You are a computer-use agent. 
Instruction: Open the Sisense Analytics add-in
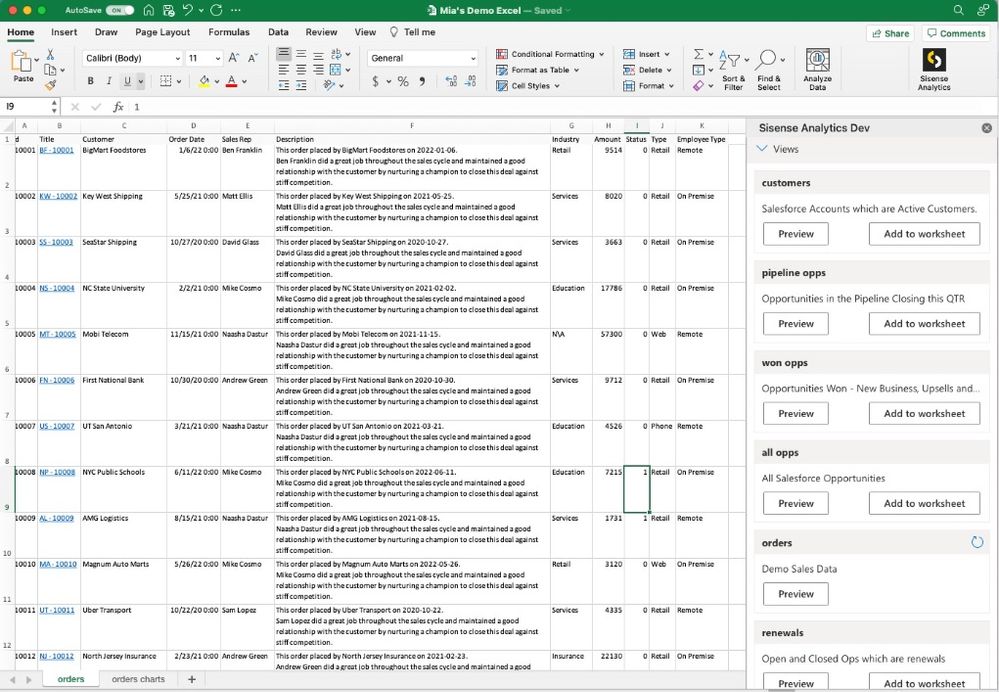click(933, 68)
